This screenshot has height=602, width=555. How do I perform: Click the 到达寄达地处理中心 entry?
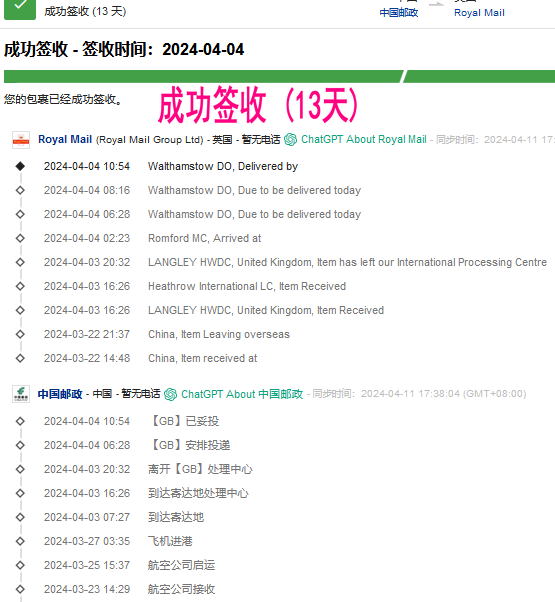click(146, 493)
